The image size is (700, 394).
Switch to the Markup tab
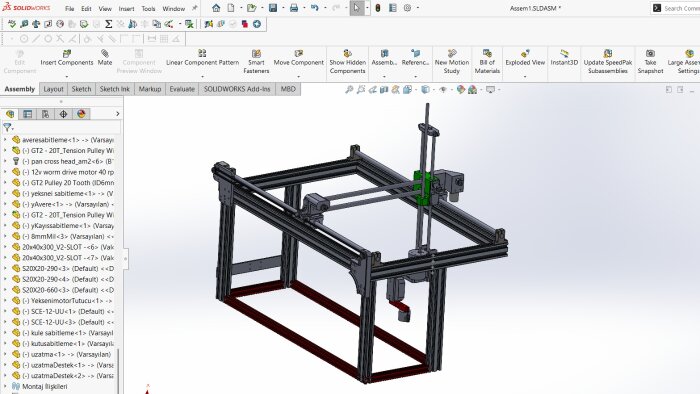pyautogui.click(x=150, y=89)
